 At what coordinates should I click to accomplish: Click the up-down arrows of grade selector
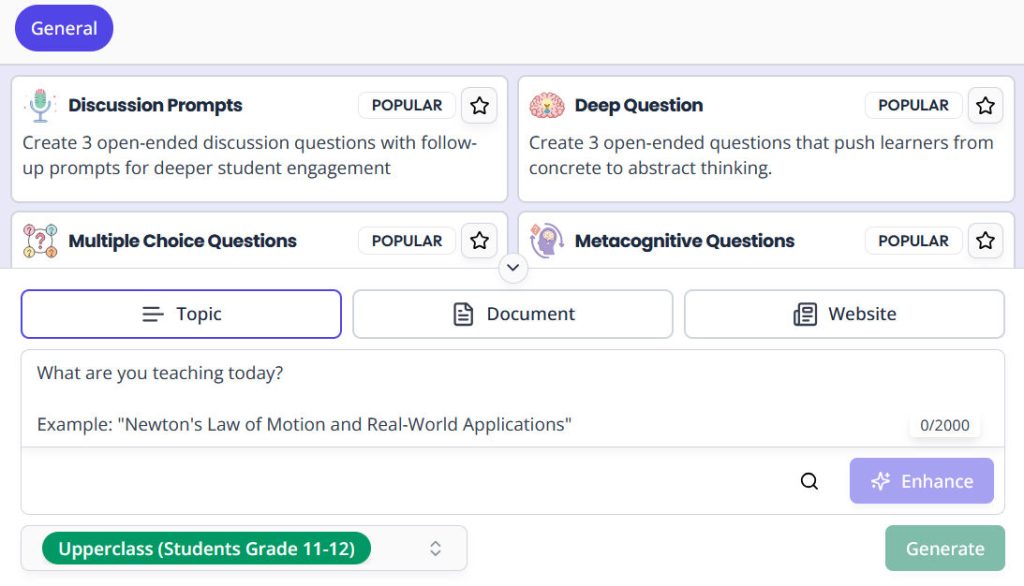[436, 549]
